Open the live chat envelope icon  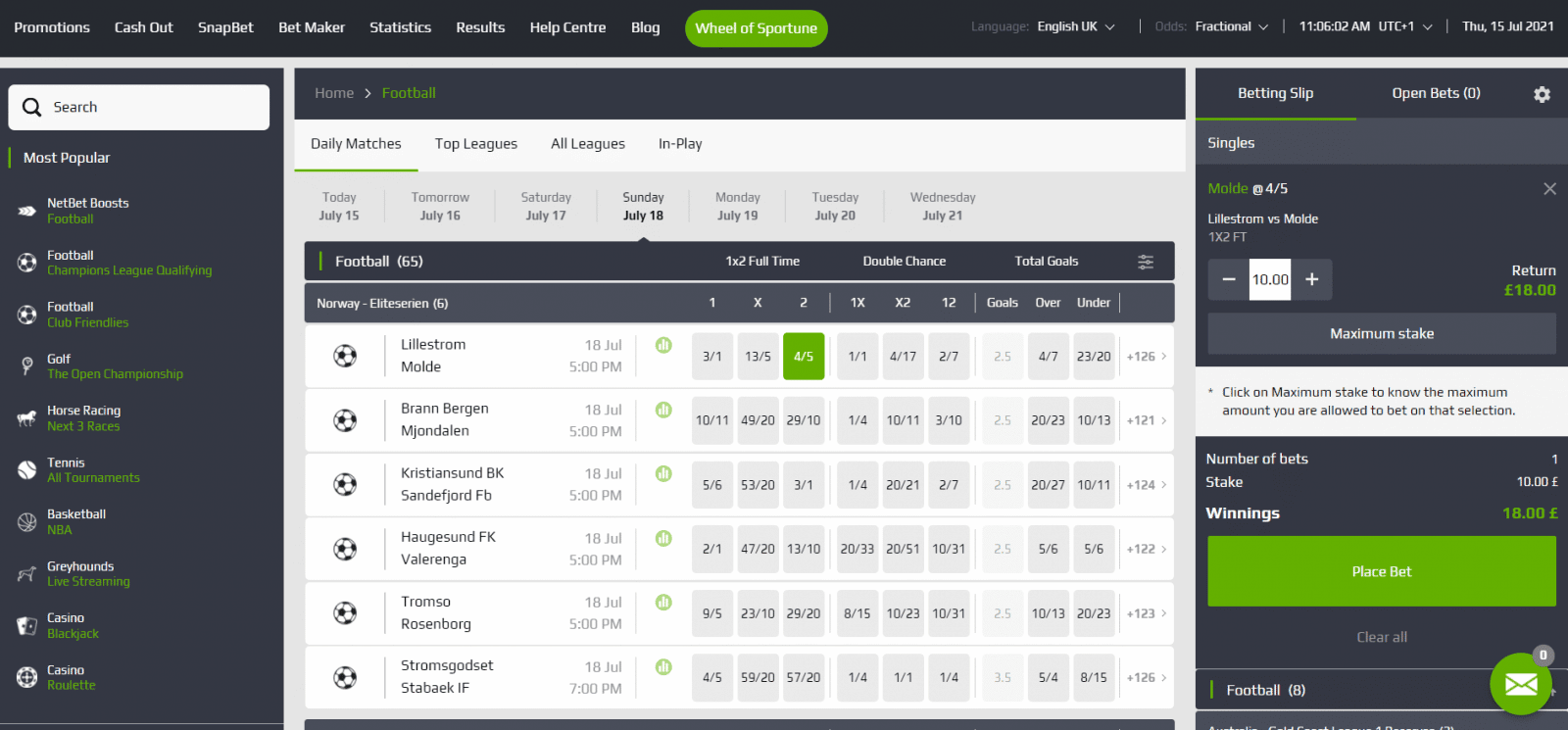tap(1520, 683)
